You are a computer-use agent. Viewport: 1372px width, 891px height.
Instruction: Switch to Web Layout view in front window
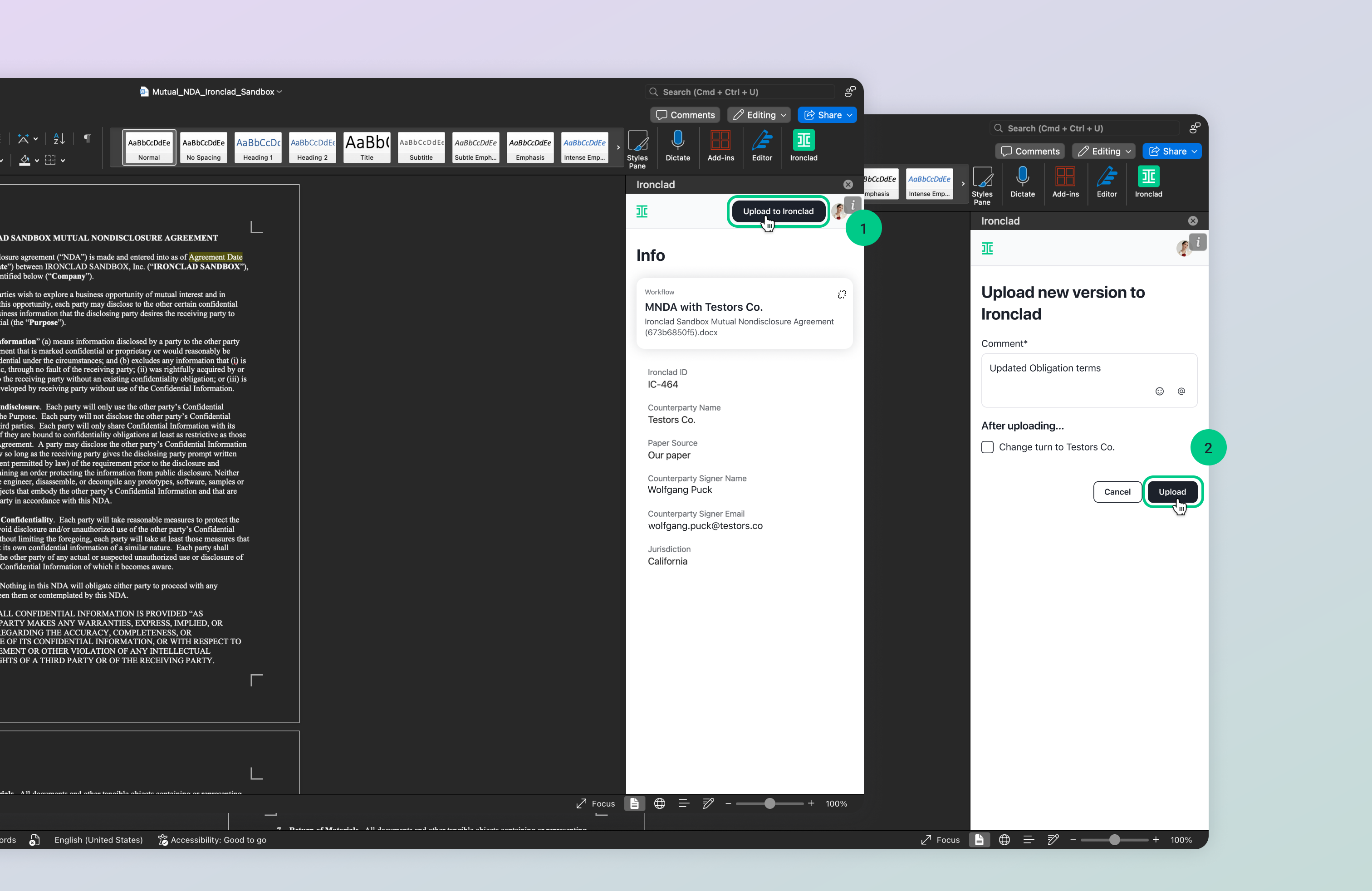660,803
